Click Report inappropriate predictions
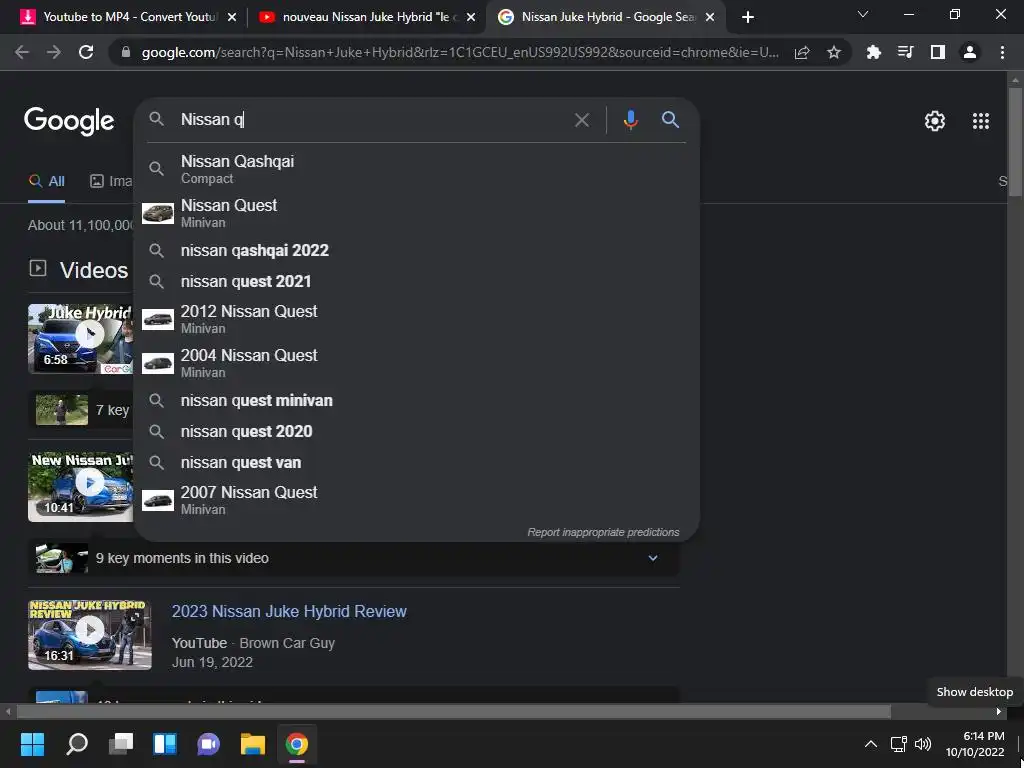1024x768 pixels. tap(603, 532)
